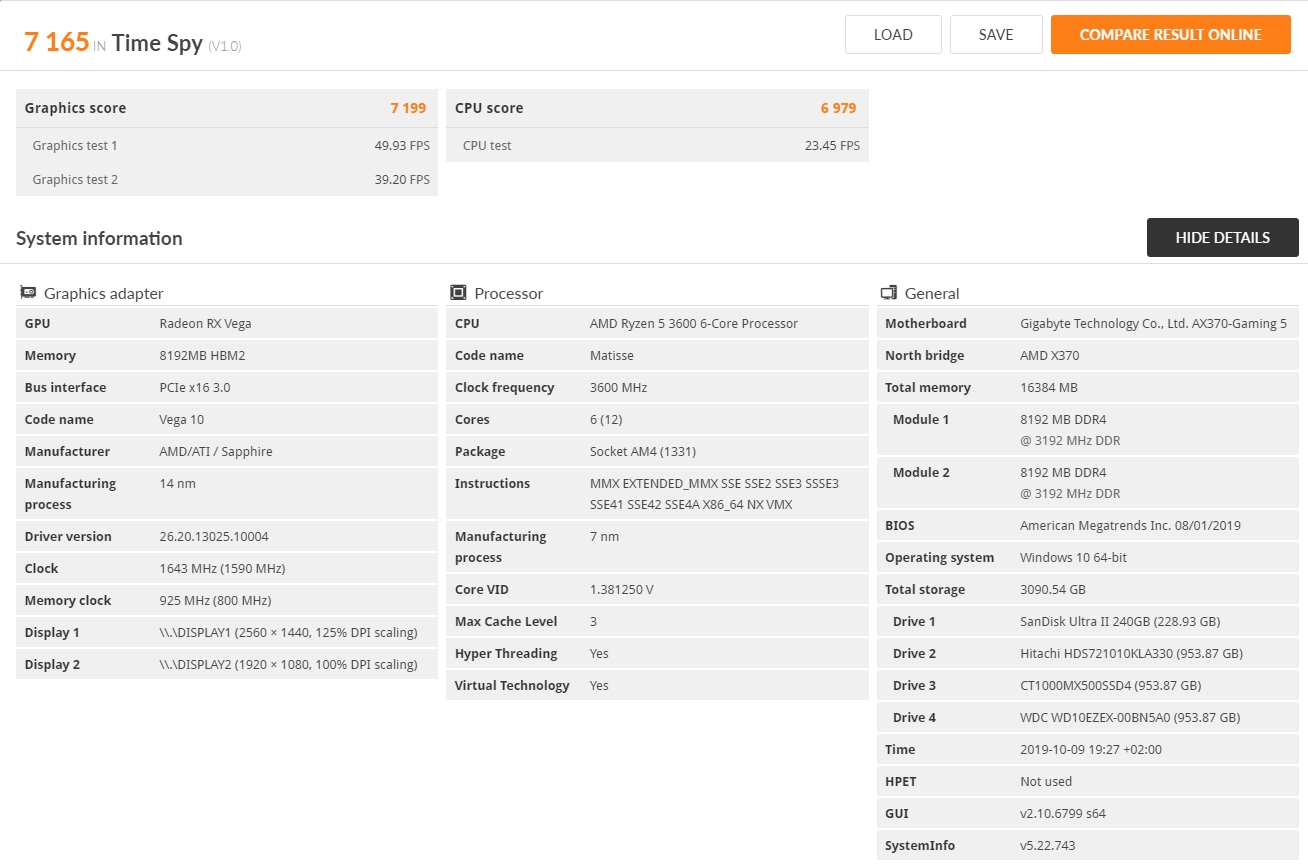The width and height of the screenshot is (1308, 867).
Task: Select the Gigabyte AX370-Gaming 5 motherboard text
Action: [x=1153, y=323]
